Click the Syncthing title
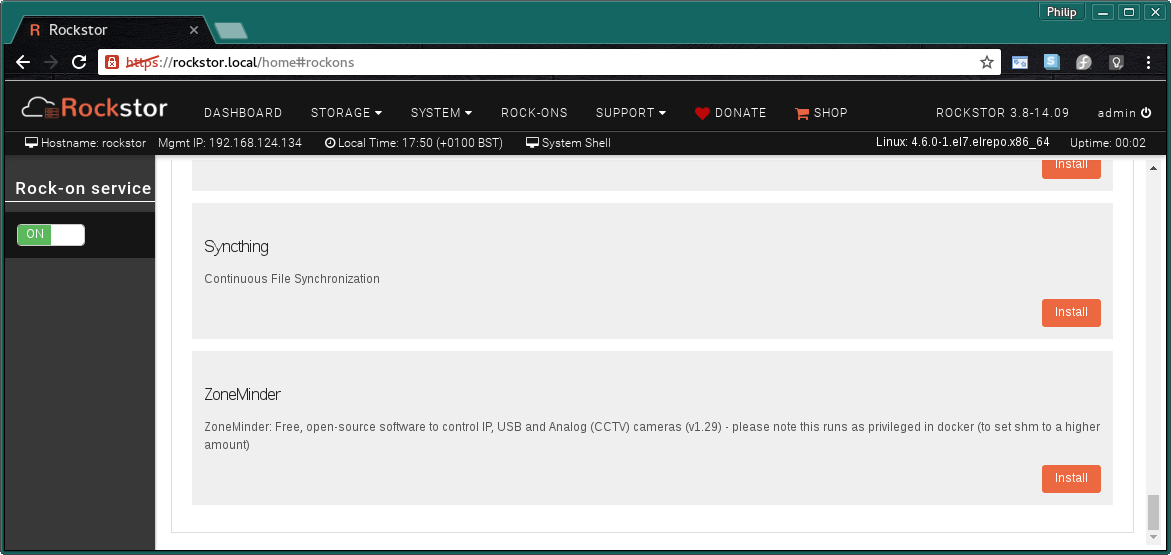Image resolution: width=1171 pixels, height=555 pixels. pyautogui.click(x=236, y=247)
